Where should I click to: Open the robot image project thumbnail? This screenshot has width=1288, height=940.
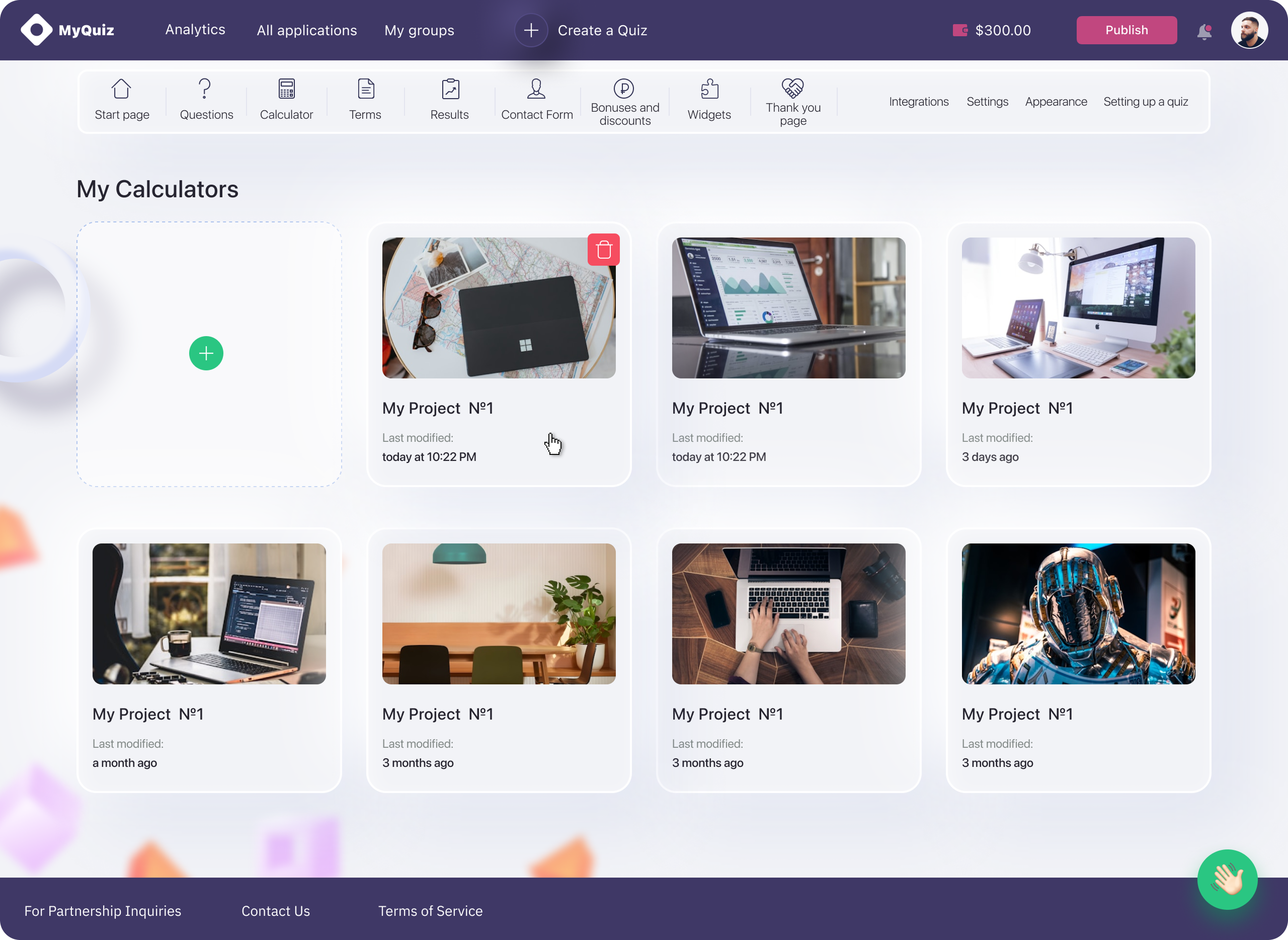click(x=1078, y=613)
